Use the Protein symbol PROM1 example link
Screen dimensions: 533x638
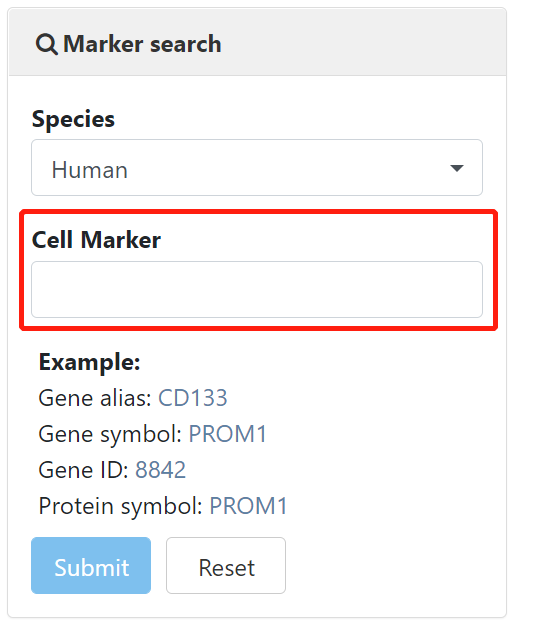pos(248,506)
